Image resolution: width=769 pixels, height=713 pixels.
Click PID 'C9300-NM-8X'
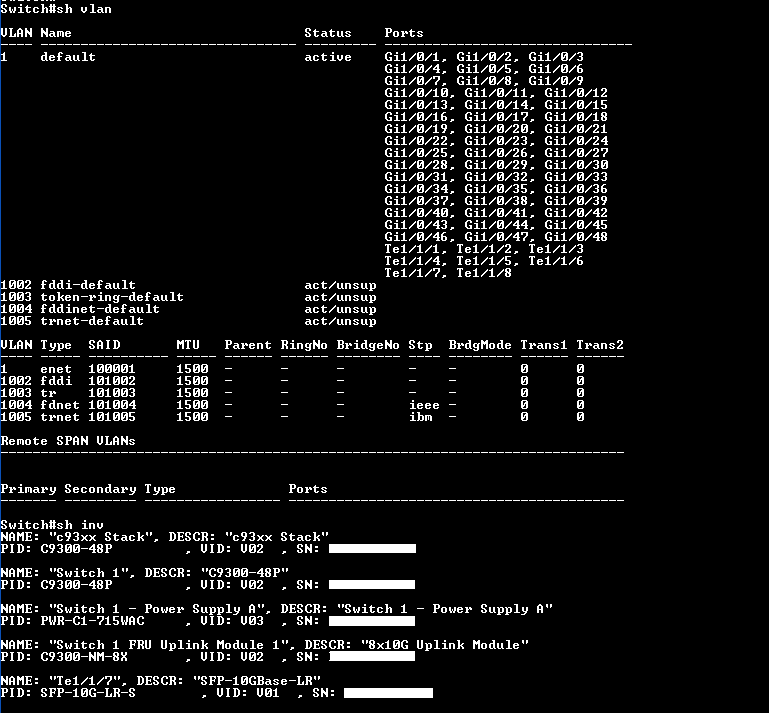84,657
